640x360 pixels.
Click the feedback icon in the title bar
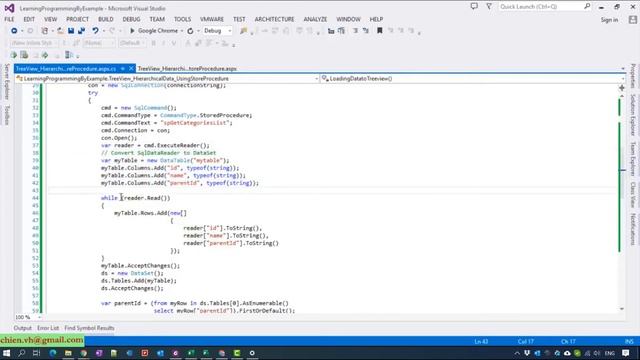tap(474, 7)
